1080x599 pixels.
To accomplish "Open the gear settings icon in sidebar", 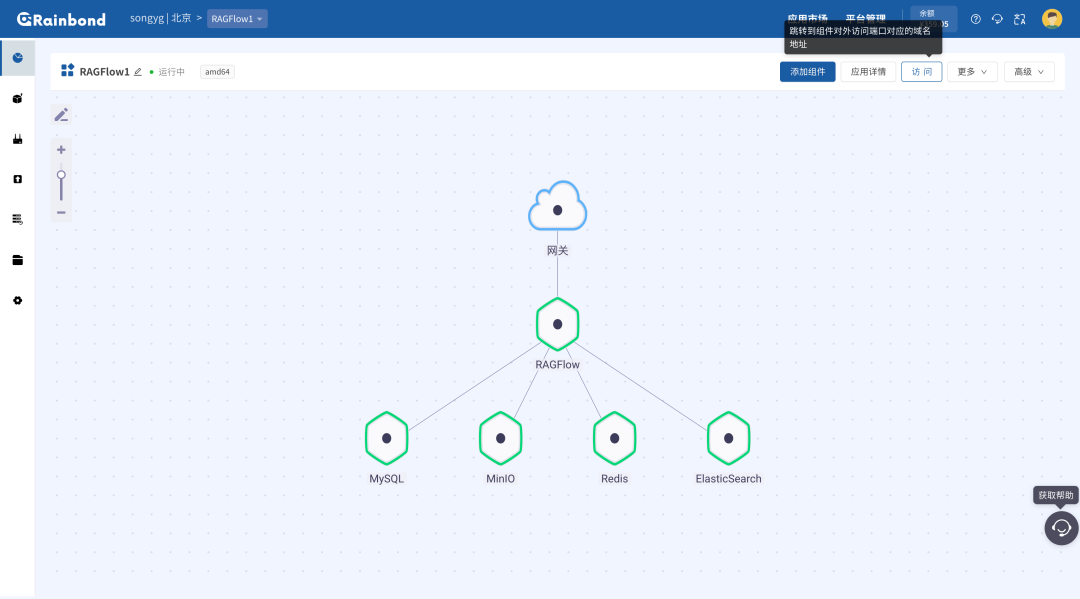I will tap(18, 300).
